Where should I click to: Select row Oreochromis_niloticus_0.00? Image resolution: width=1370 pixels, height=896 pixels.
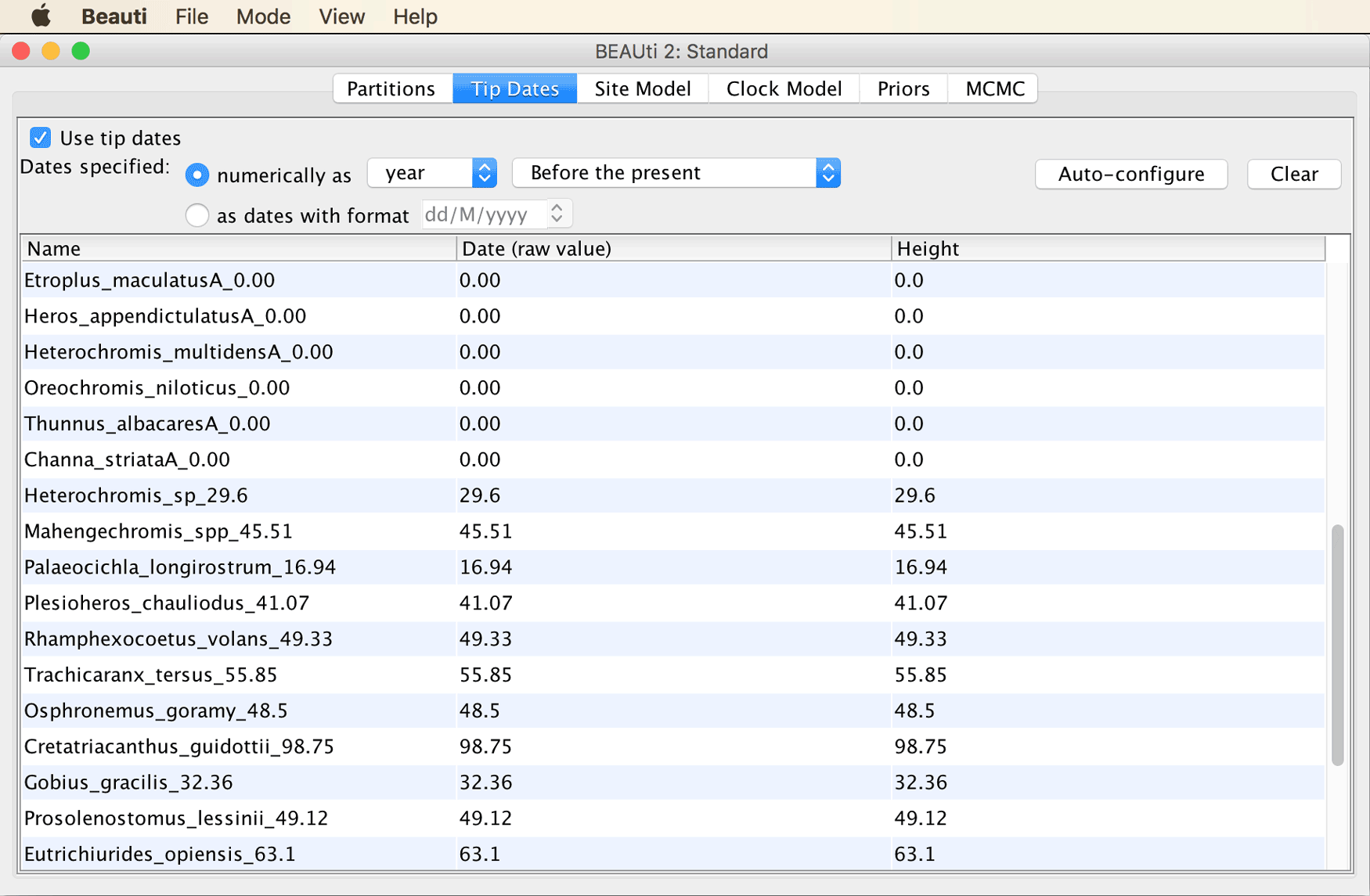[x=673, y=388]
